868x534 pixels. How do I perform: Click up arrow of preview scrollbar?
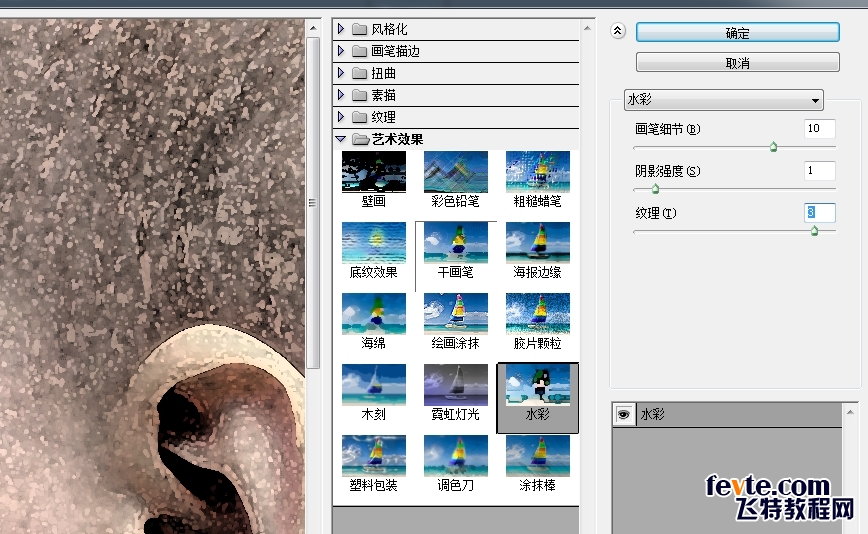(313, 28)
